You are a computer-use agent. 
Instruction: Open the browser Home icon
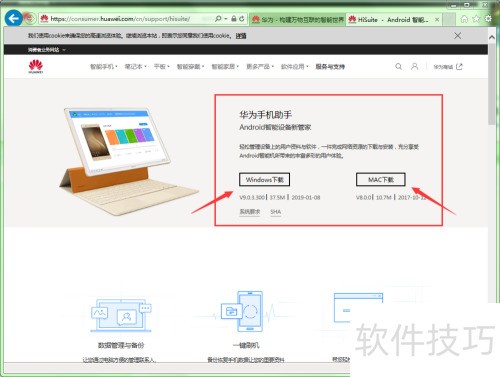coord(464,19)
